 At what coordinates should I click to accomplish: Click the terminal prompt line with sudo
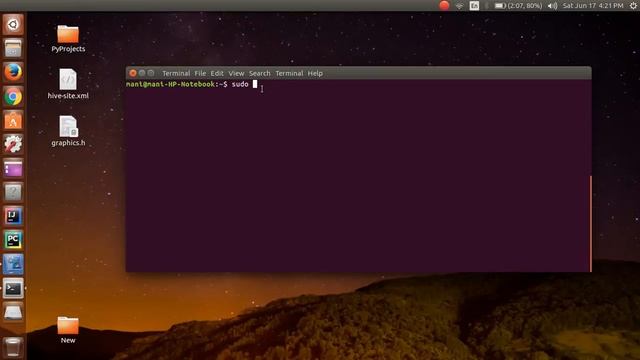(192, 84)
